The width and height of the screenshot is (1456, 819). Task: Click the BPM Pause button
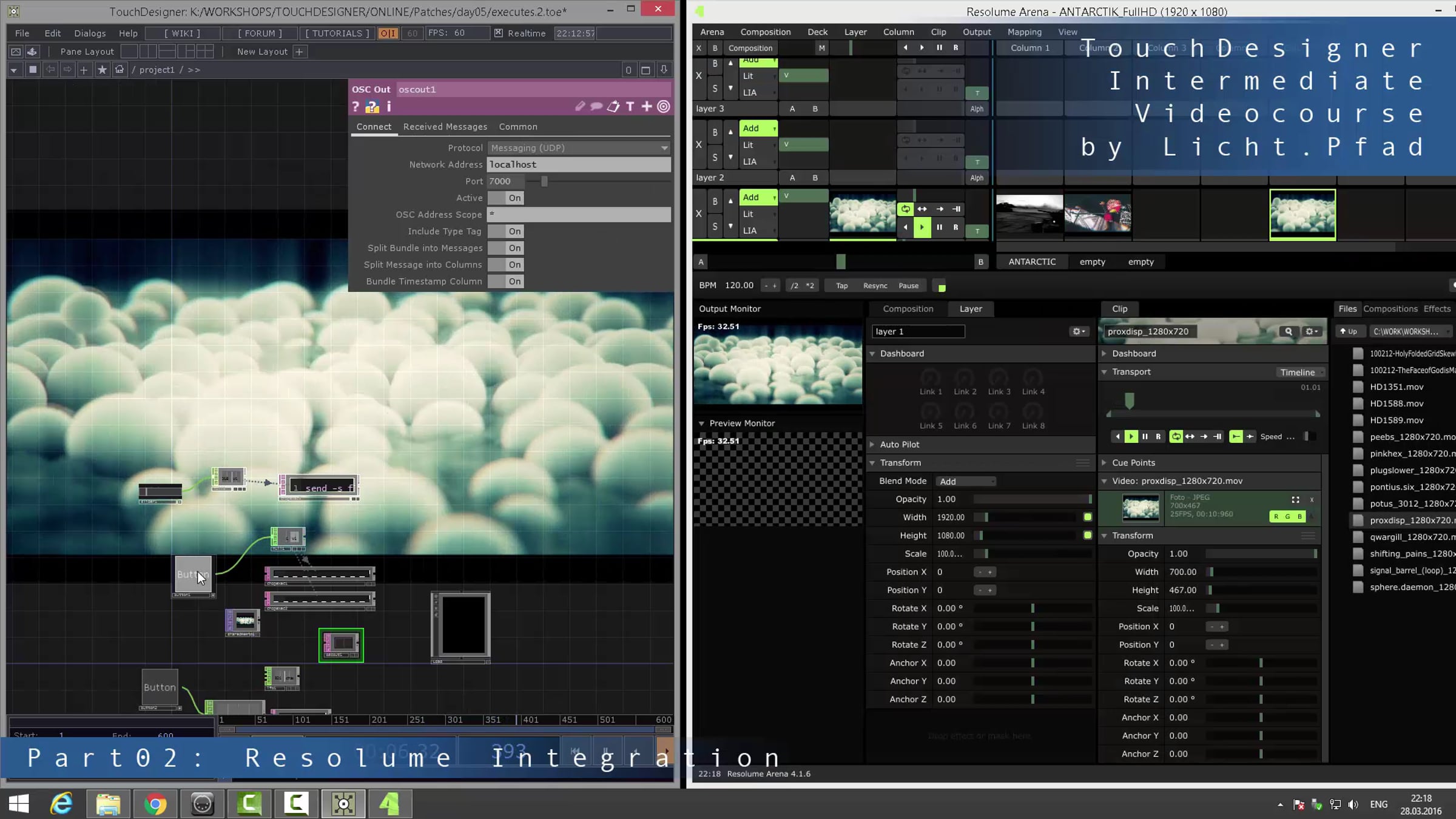[x=909, y=286]
